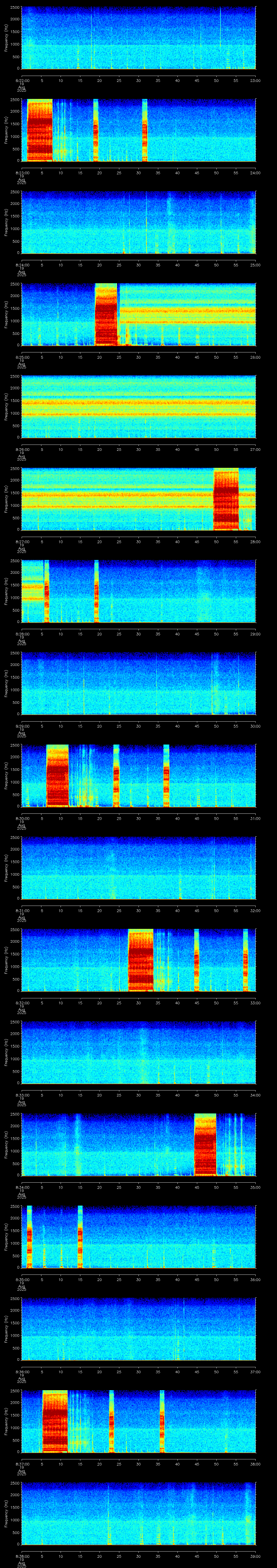277x1568 pixels.
Task: Click the 24:00 end time label
Action: [255, 173]
